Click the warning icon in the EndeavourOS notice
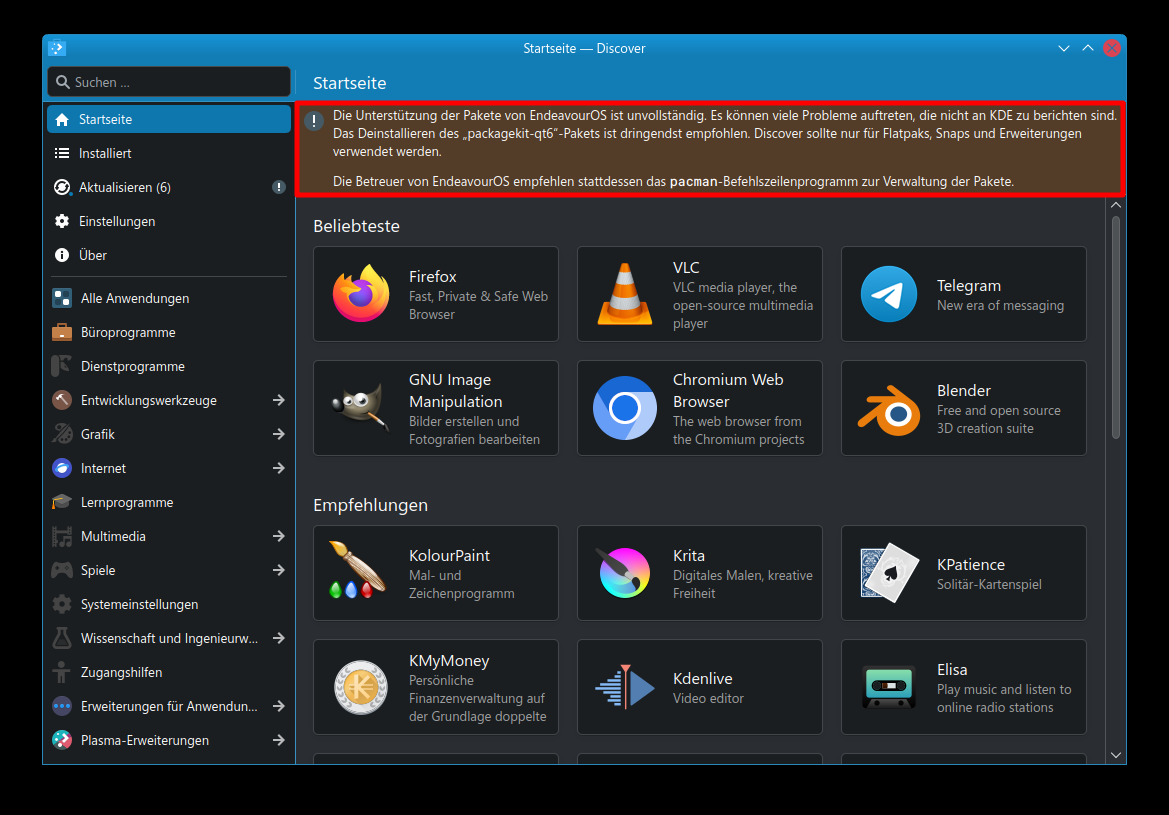This screenshot has height=815, width=1169. tap(314, 121)
